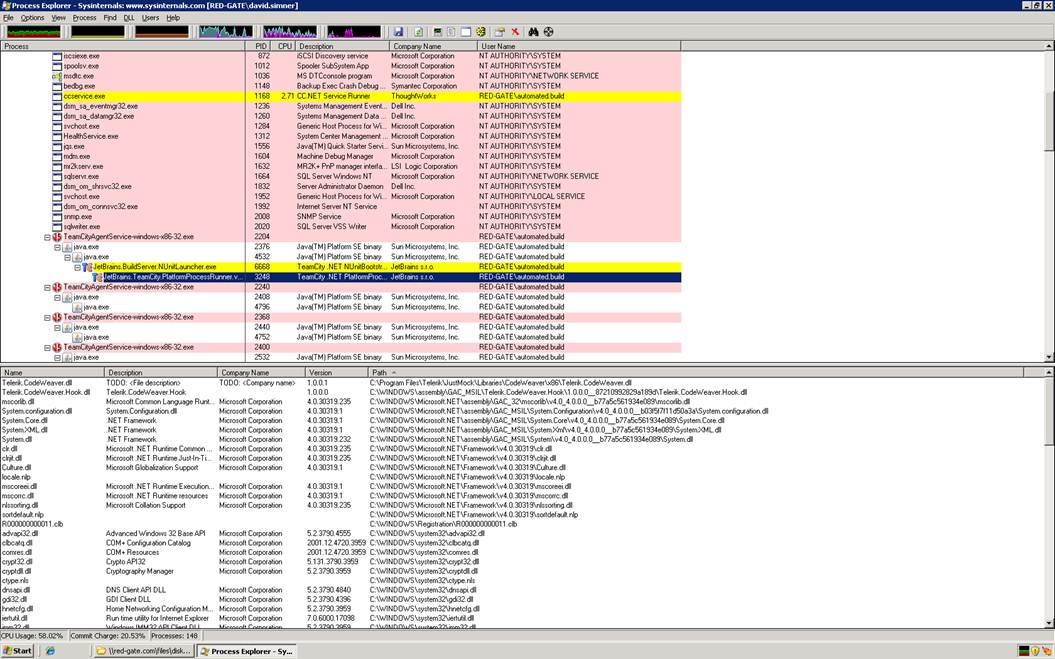Toggle the Show Lower Pane toolbar icon
1055x659 pixels.
tap(466, 32)
